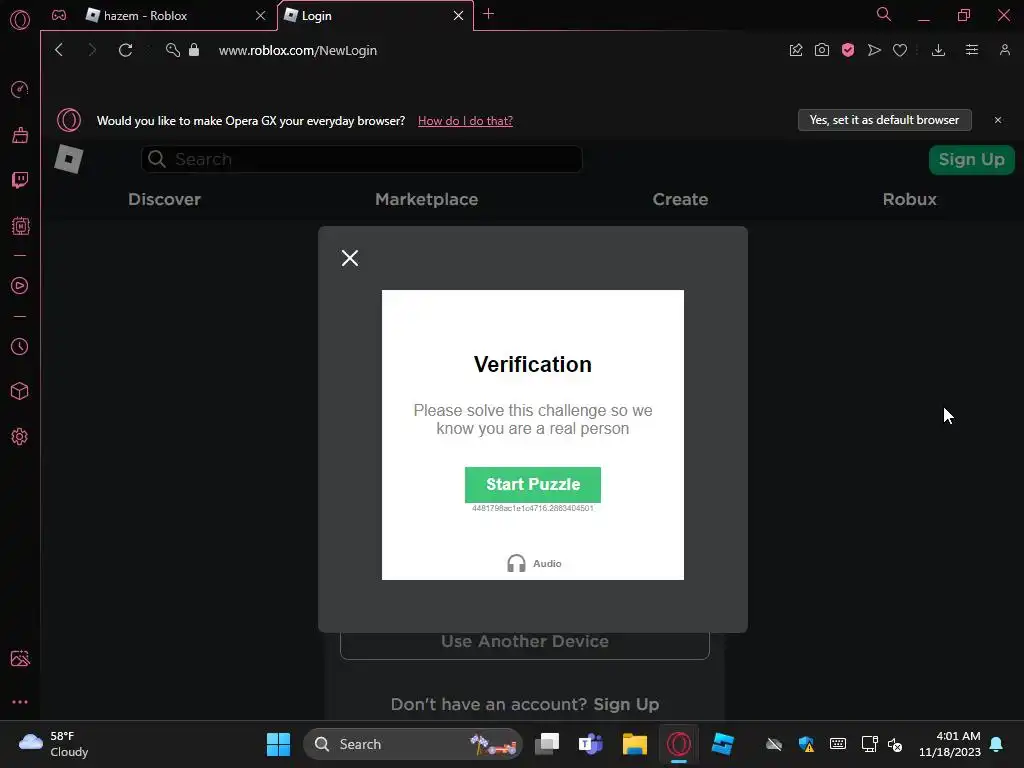Image resolution: width=1024 pixels, height=768 pixels.
Task: Click the taskbar Search box
Action: tap(413, 744)
